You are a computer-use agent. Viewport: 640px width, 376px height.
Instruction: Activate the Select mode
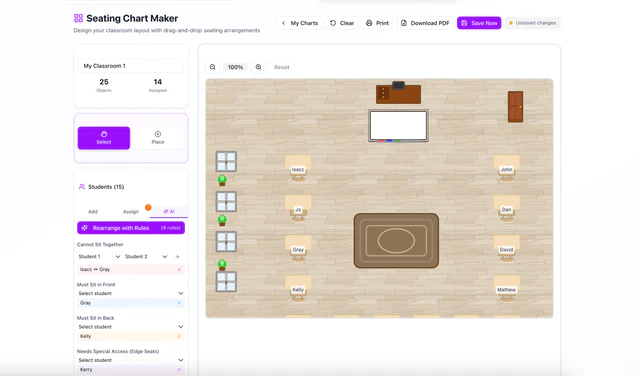[104, 138]
